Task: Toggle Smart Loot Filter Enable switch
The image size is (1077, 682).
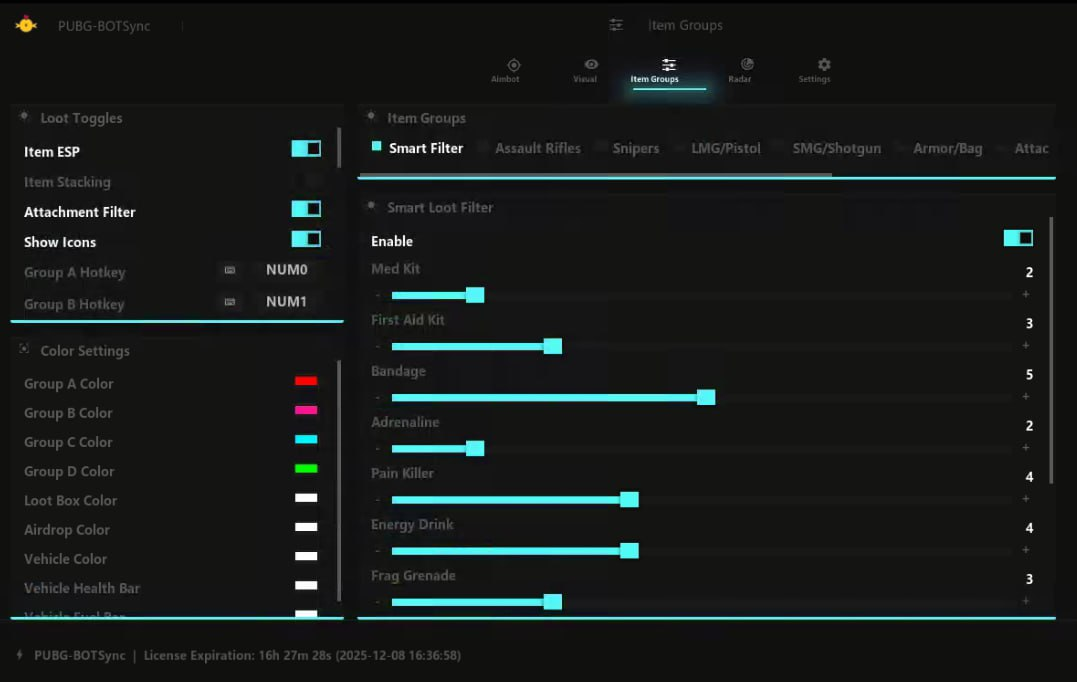Action: point(1018,238)
